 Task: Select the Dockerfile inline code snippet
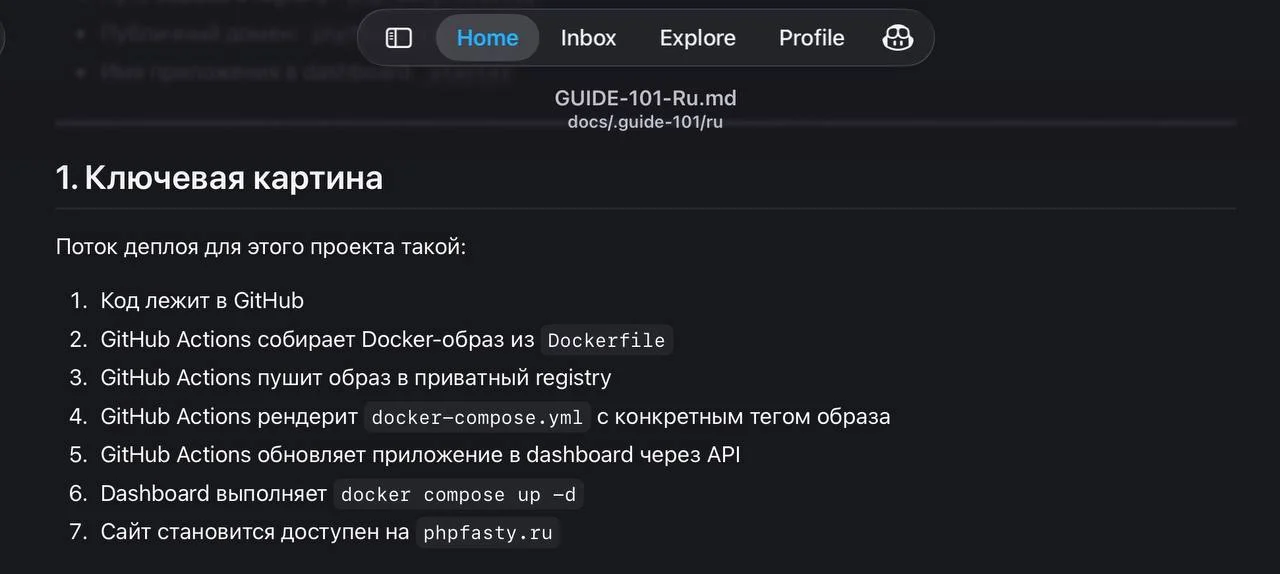[606, 340]
